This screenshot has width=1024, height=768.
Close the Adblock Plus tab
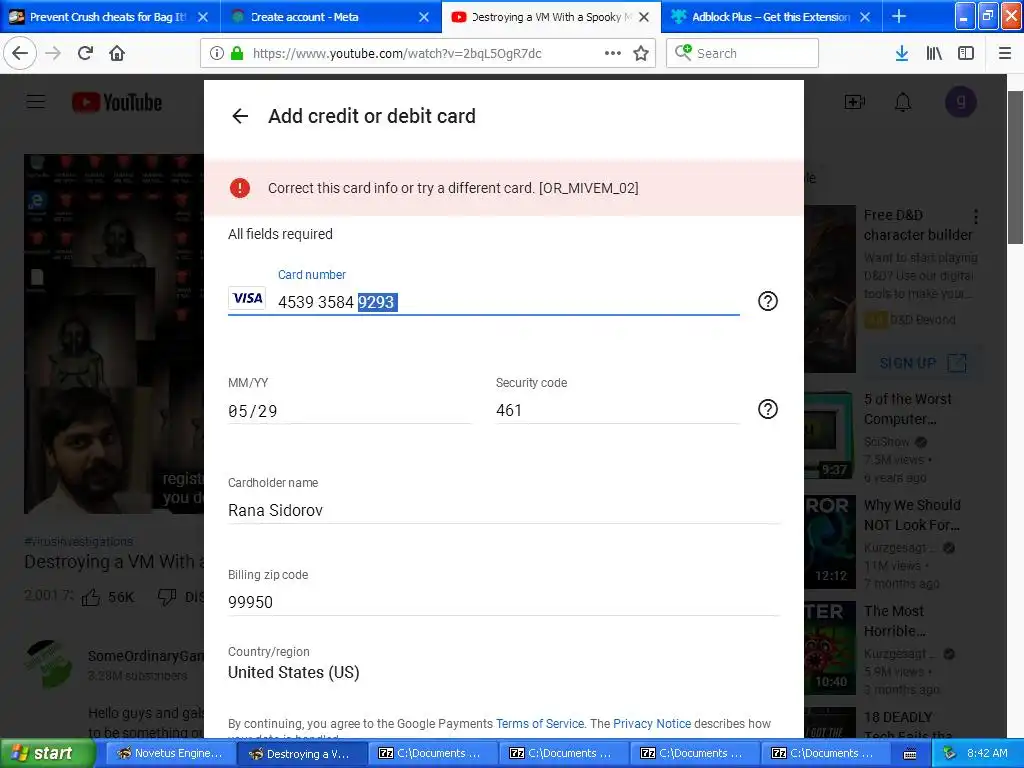pos(865,17)
